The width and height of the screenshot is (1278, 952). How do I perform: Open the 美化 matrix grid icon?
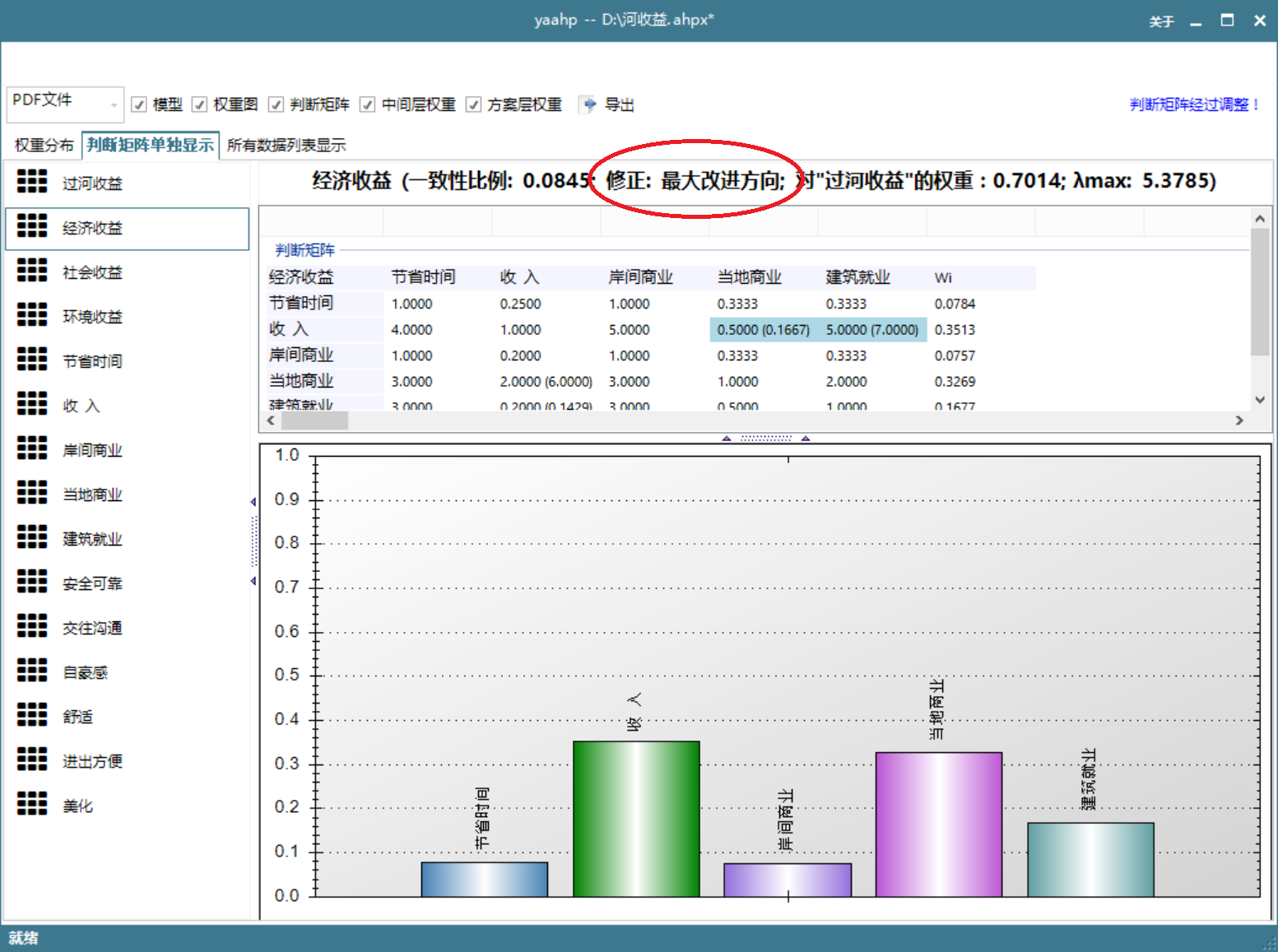[32, 804]
